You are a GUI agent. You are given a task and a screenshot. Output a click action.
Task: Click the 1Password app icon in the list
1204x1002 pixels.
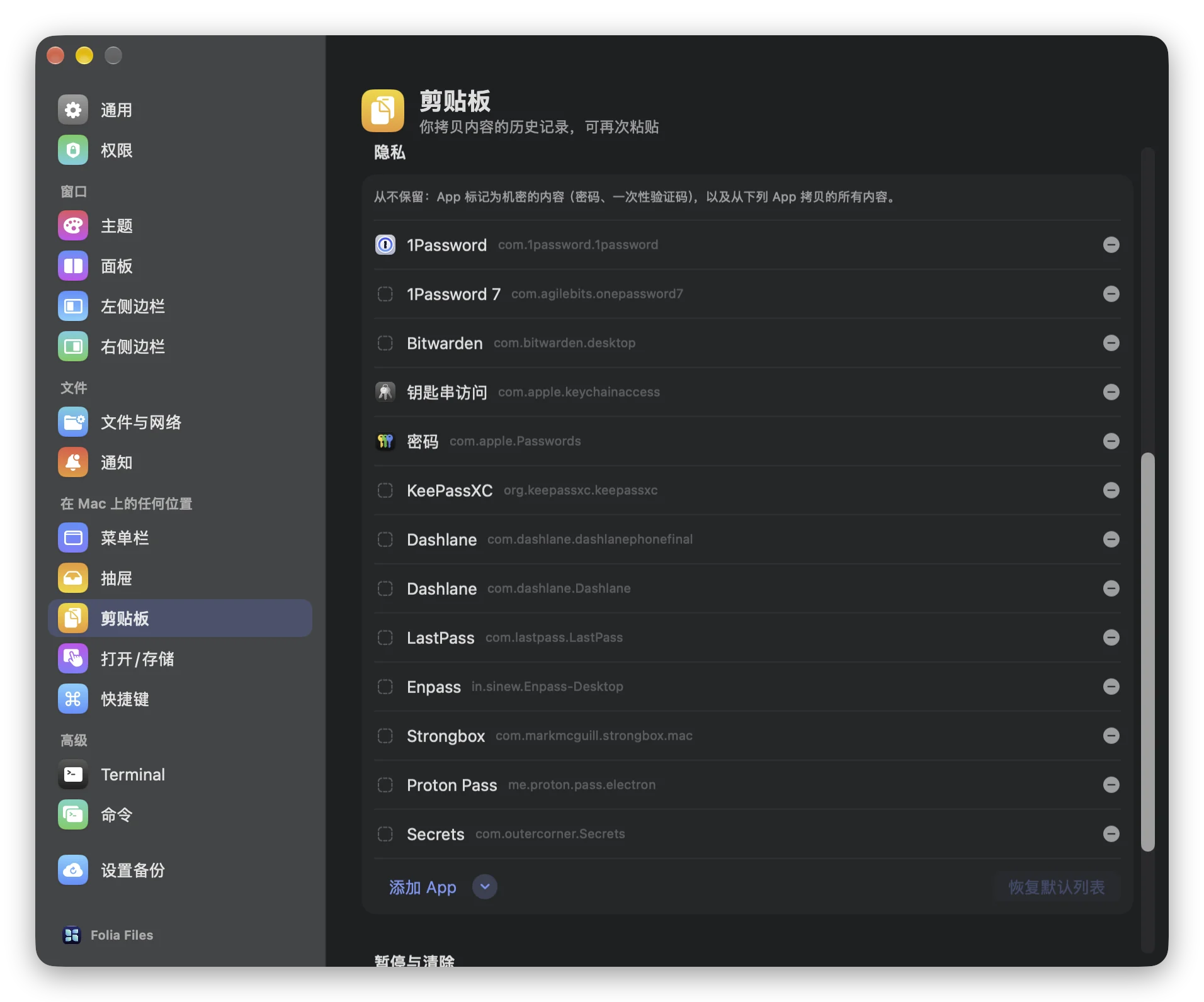385,245
